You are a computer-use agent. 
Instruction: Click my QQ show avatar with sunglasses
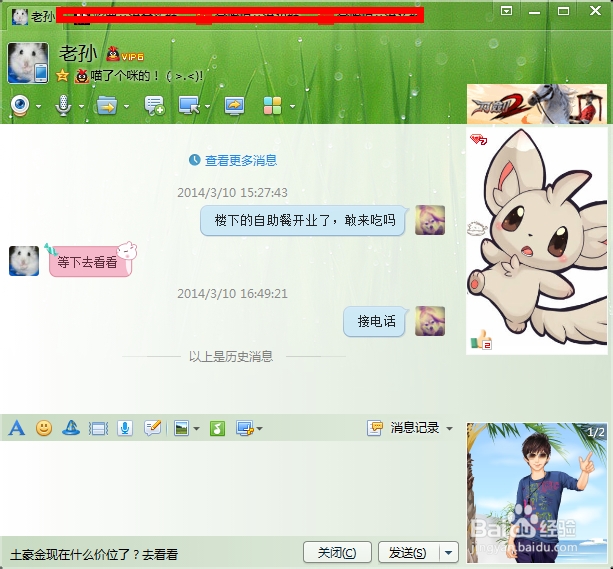pyautogui.click(x=537, y=493)
